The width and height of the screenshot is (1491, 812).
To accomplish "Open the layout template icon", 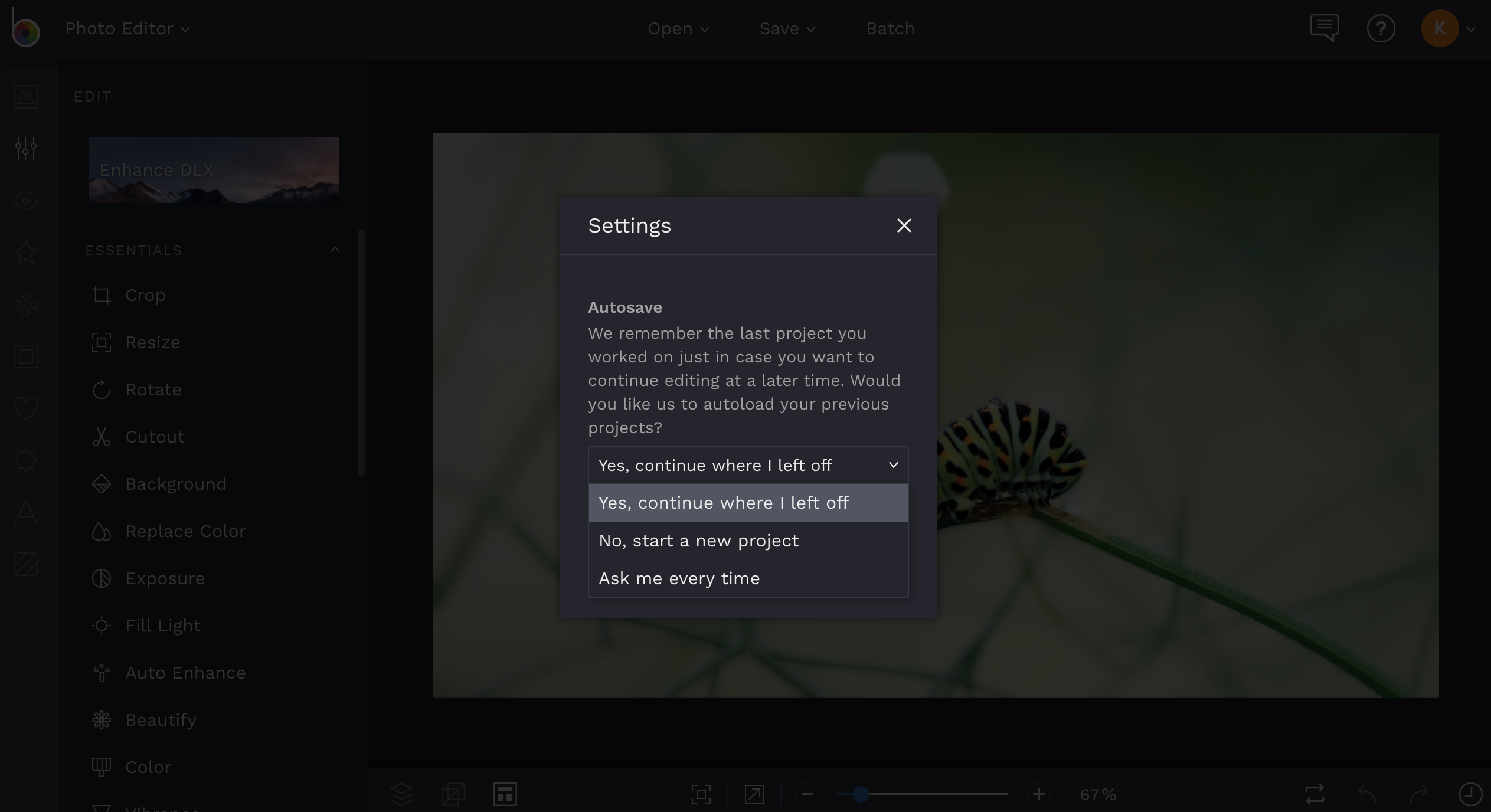I will pyautogui.click(x=505, y=794).
